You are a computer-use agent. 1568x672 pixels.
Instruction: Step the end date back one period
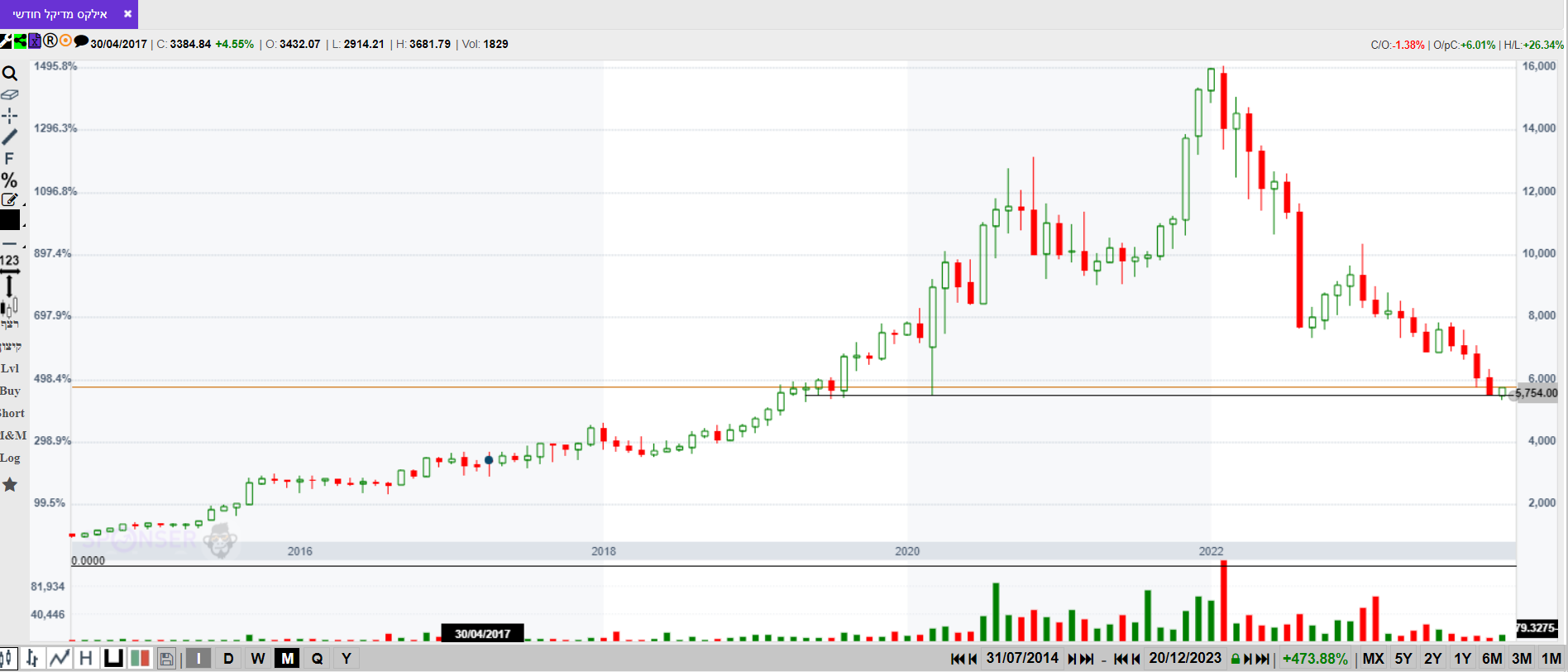[1135, 659]
